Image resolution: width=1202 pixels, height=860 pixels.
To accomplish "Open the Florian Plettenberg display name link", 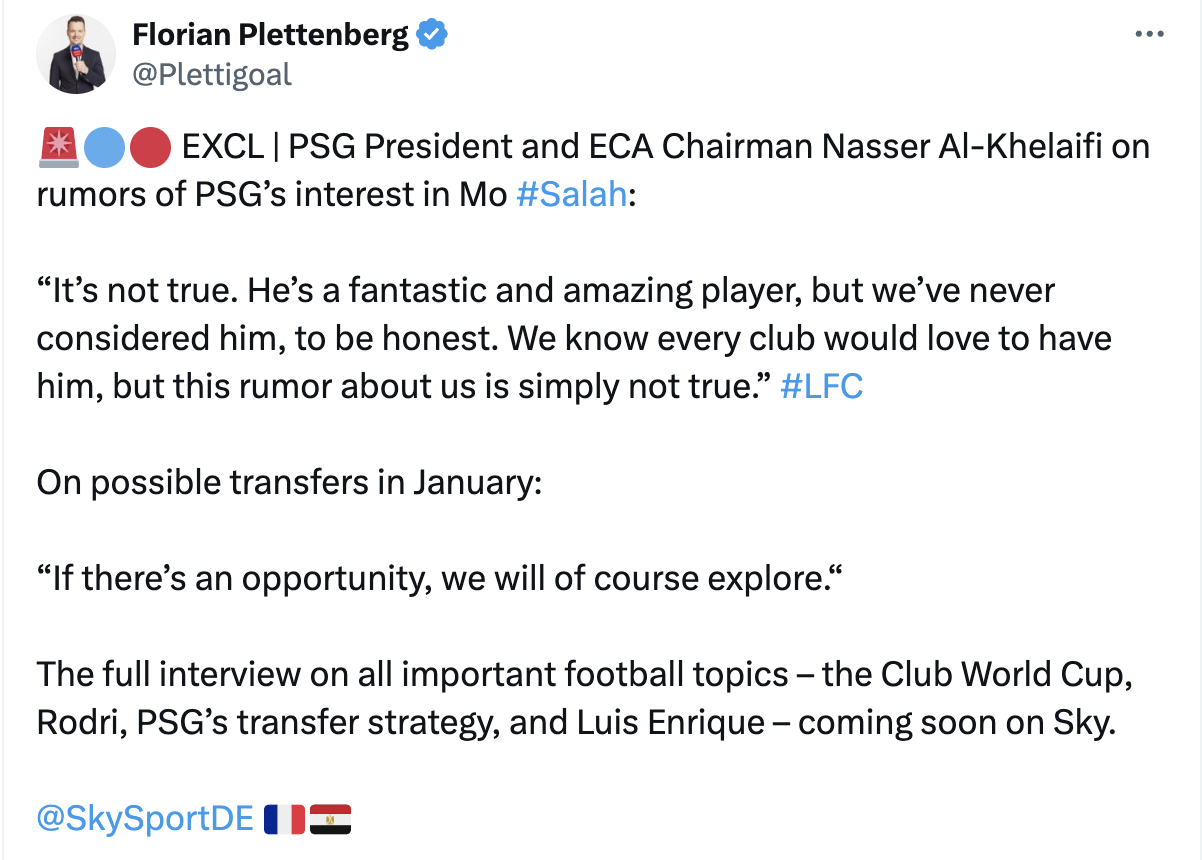I will (270, 35).
